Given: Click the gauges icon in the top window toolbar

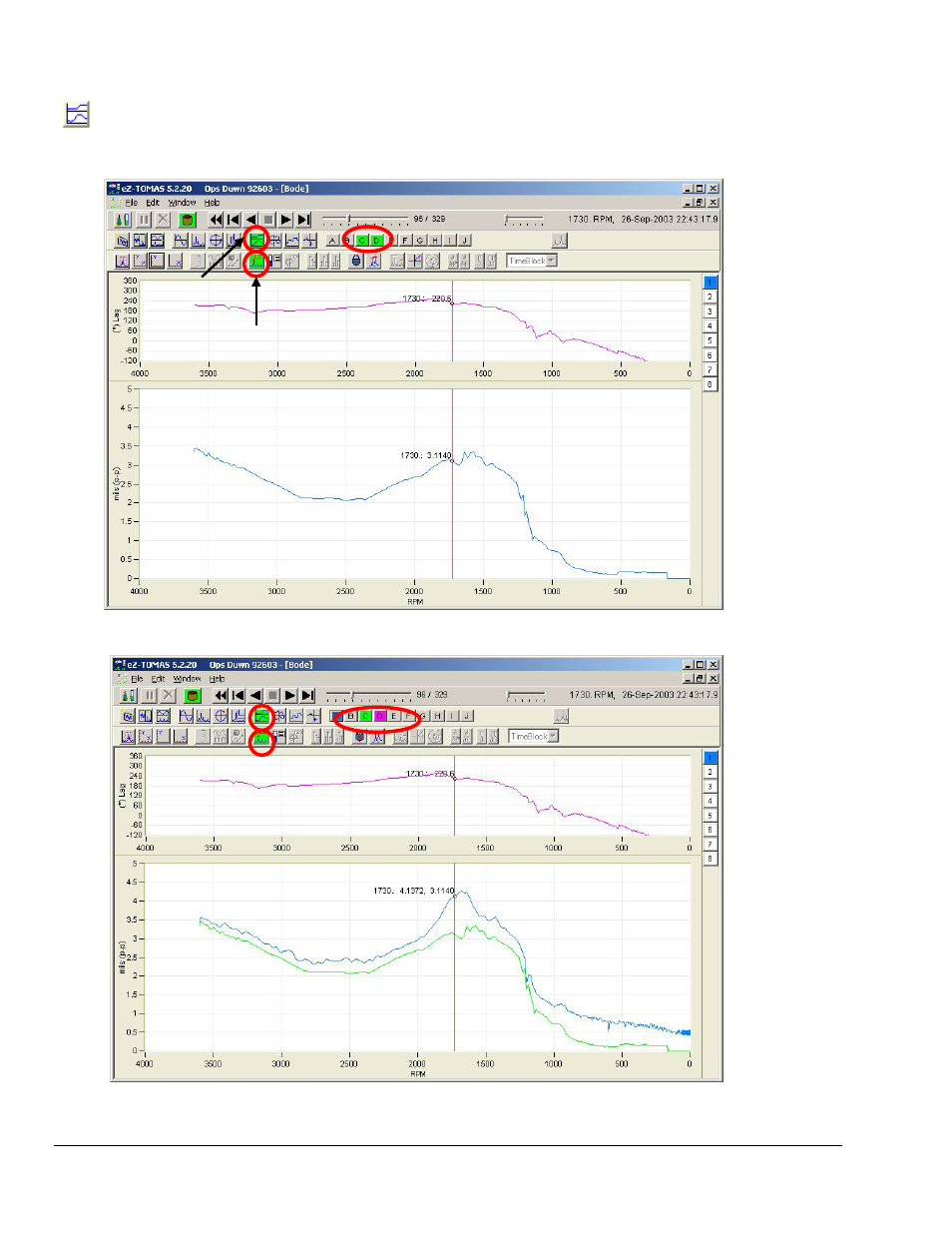Looking at the screenshot, I should click(x=123, y=220).
